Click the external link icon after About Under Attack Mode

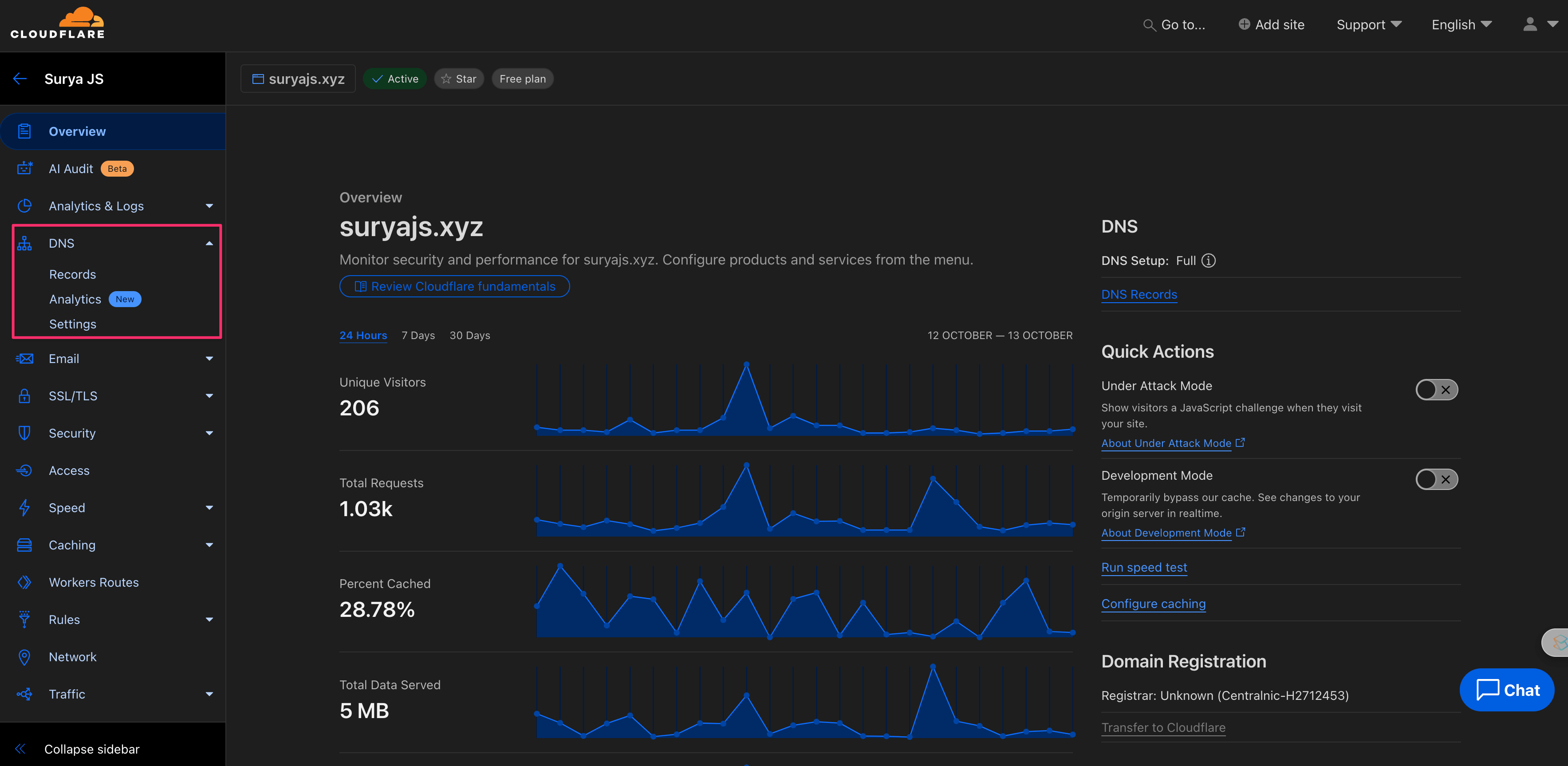pyautogui.click(x=1240, y=442)
